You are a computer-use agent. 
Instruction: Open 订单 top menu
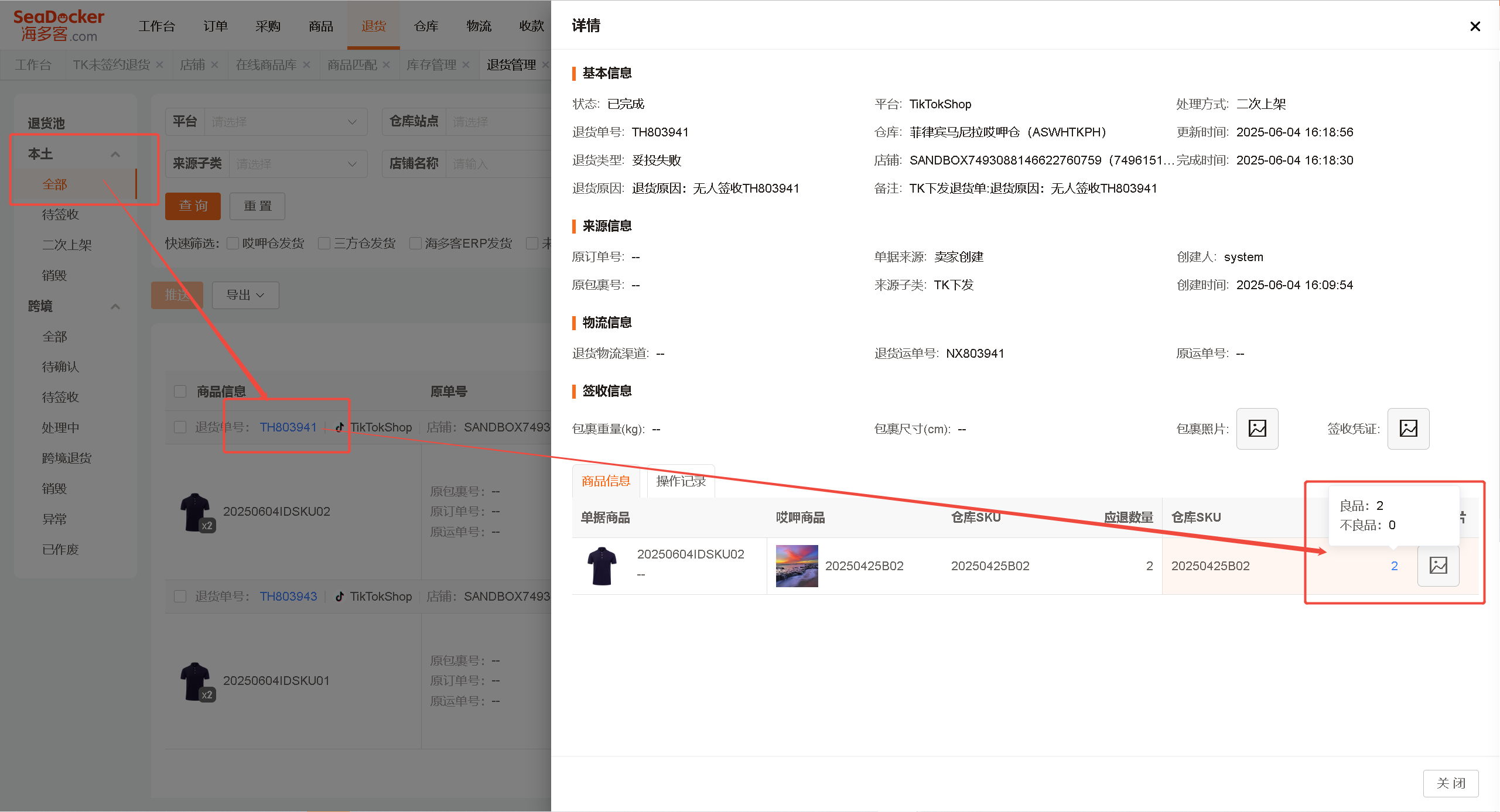215,26
